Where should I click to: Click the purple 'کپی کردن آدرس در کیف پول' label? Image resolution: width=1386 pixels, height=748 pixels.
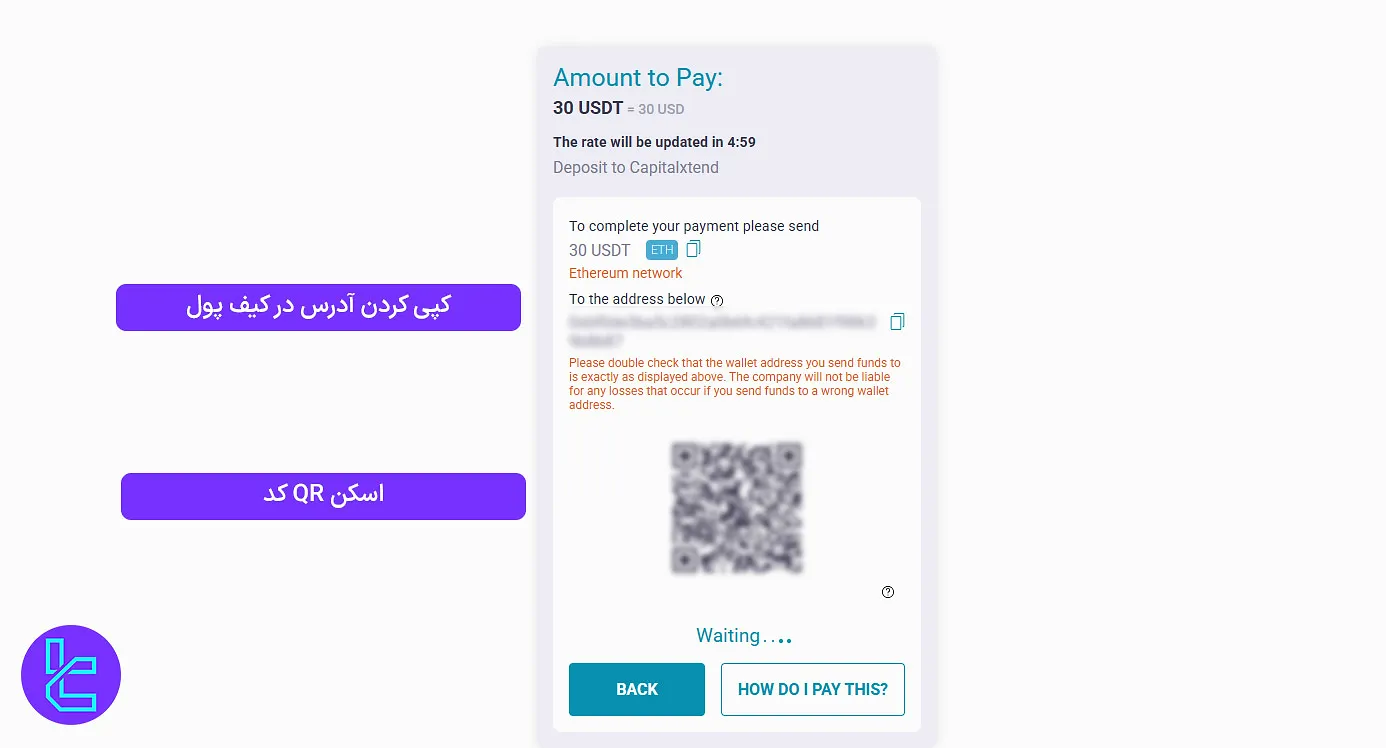tap(318, 307)
